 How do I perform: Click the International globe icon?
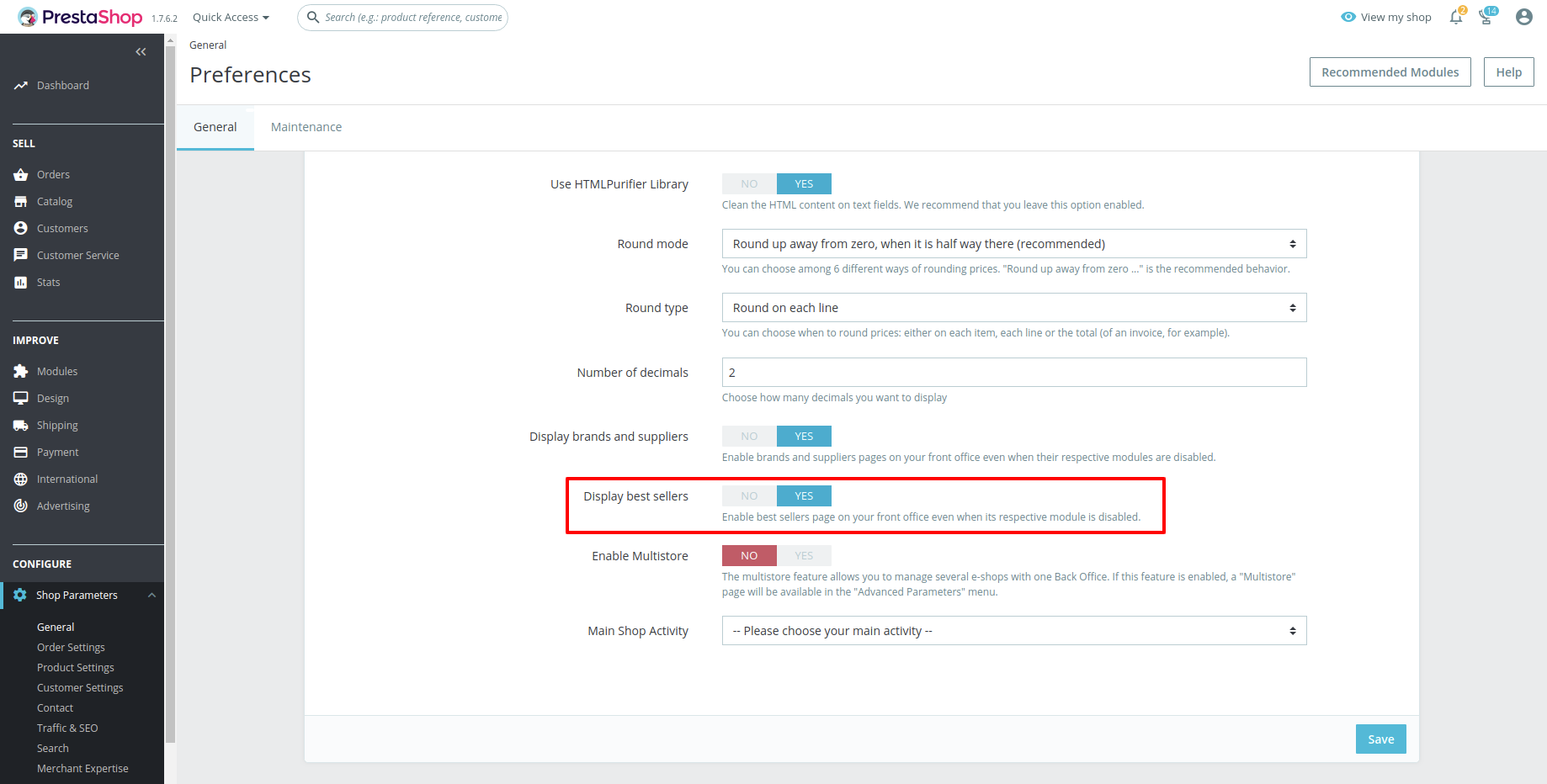click(x=21, y=479)
